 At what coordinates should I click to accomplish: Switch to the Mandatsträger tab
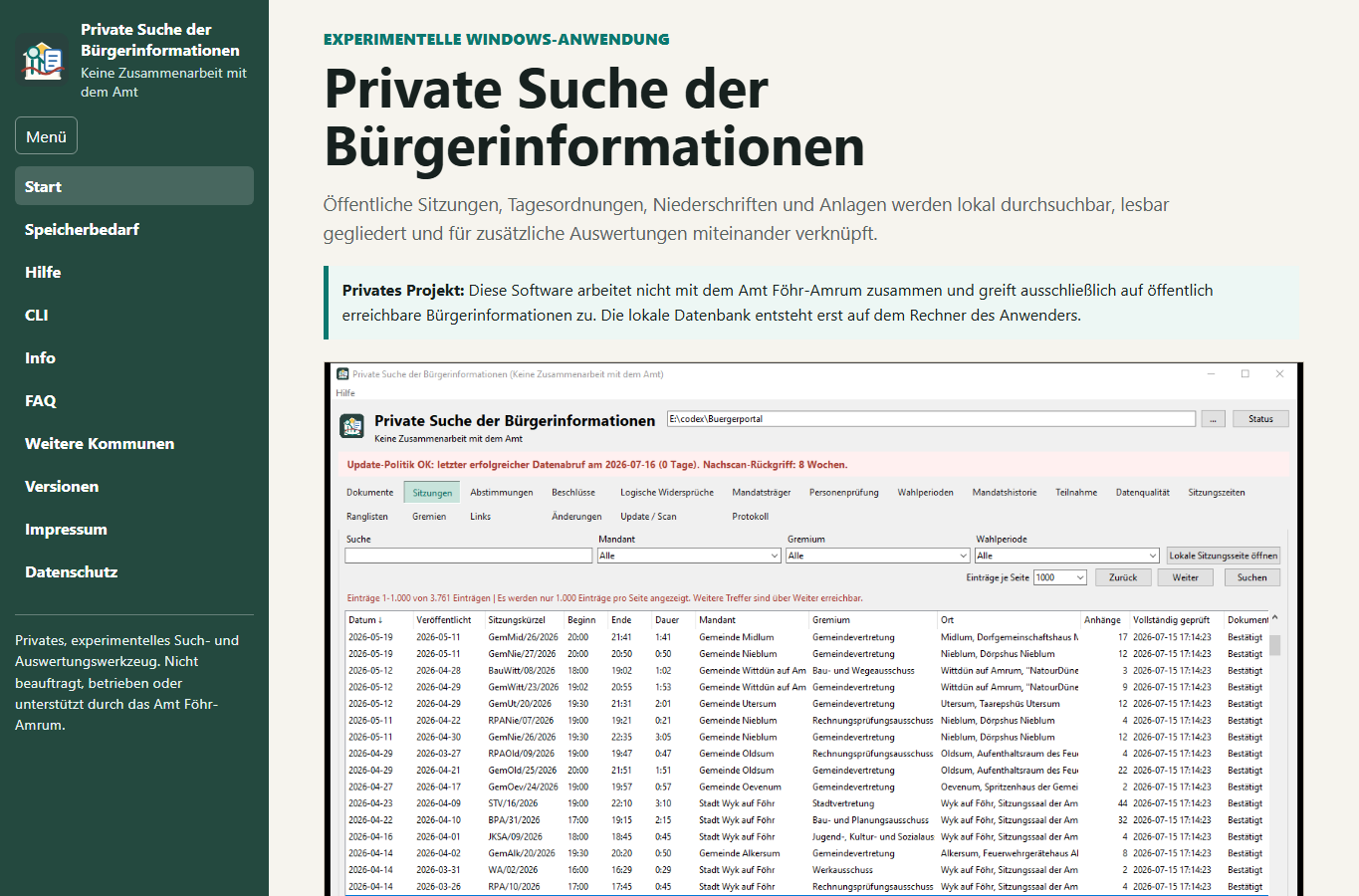(x=762, y=493)
